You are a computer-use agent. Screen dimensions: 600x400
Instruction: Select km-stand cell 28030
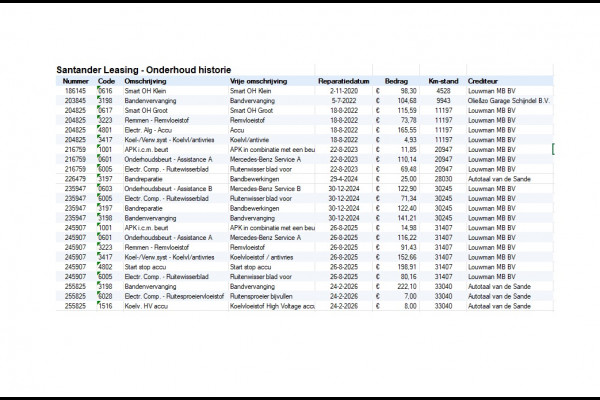coord(443,179)
